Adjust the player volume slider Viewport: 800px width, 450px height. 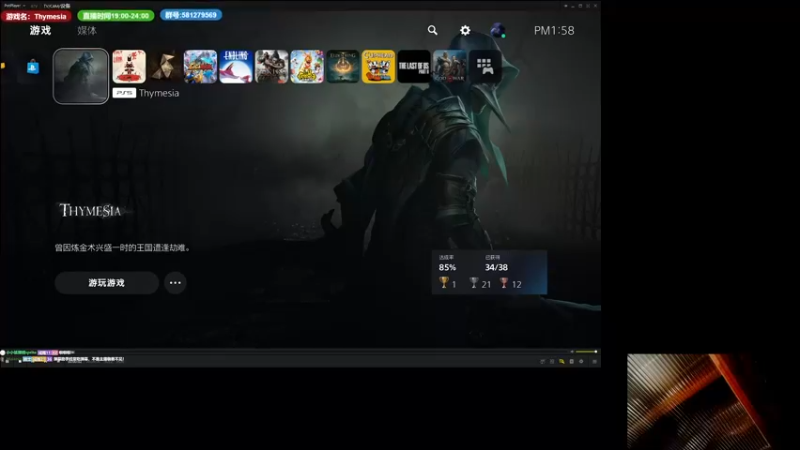[587, 352]
